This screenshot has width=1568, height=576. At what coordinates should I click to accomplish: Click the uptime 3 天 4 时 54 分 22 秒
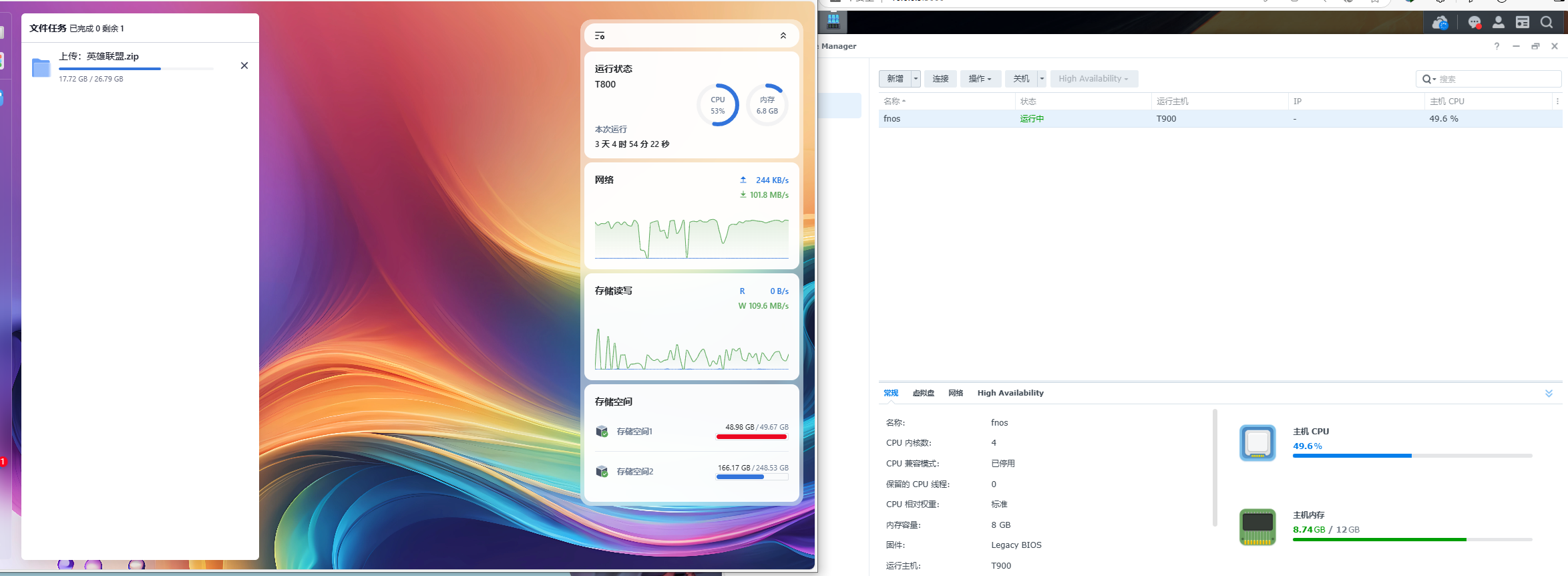click(632, 144)
